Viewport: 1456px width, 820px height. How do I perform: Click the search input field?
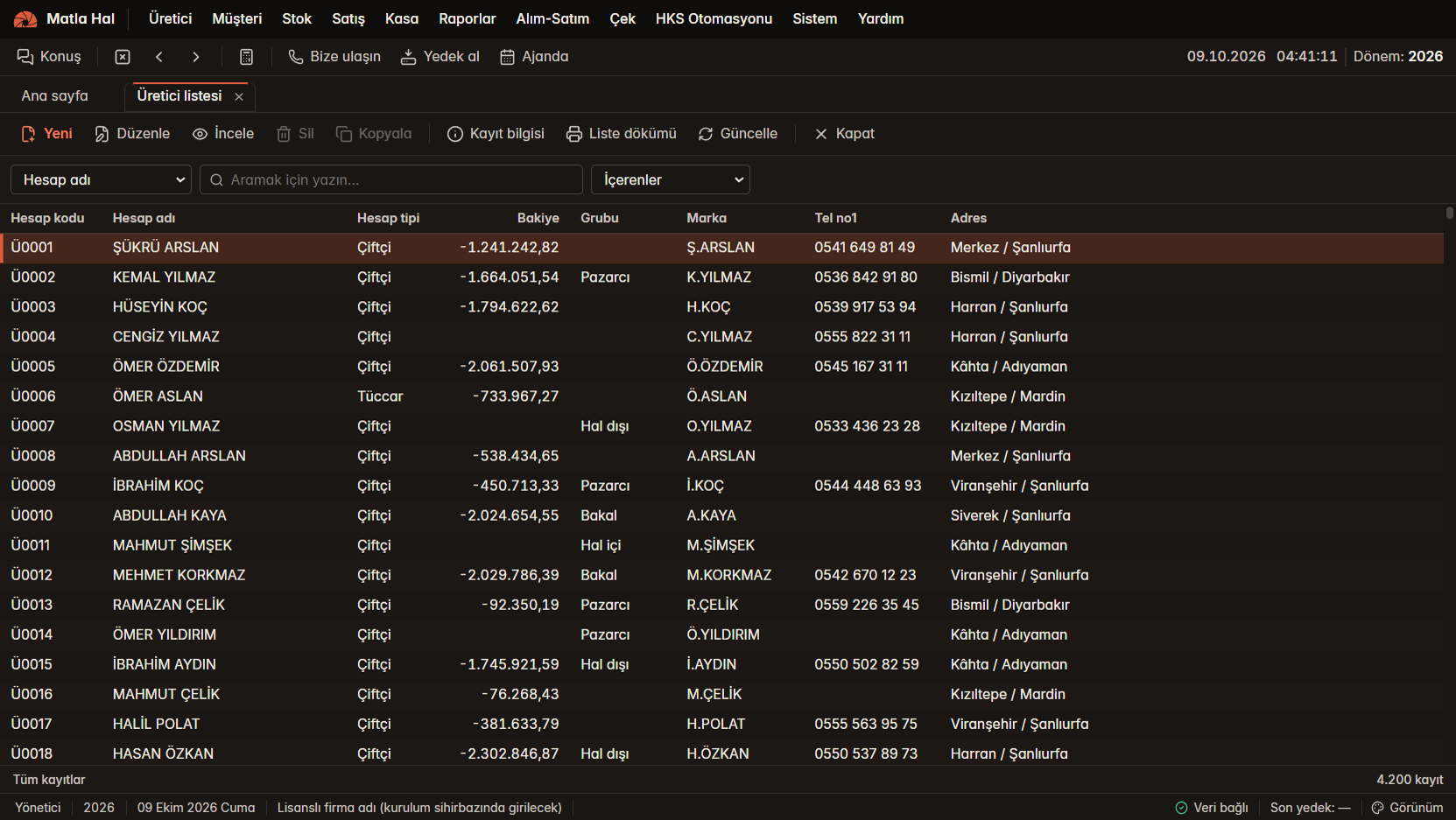click(391, 179)
